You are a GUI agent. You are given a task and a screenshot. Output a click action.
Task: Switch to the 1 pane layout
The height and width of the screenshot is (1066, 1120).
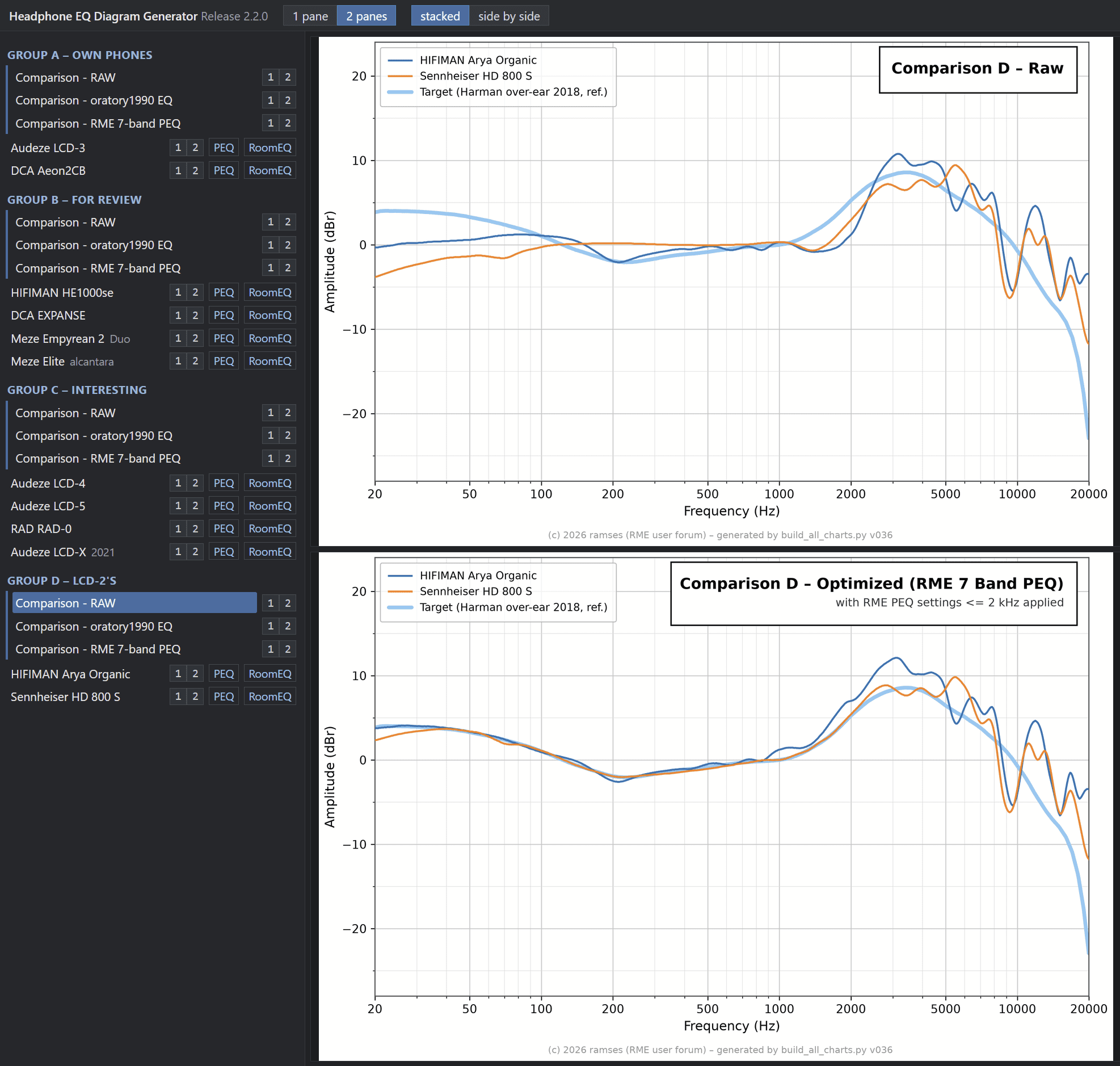point(310,16)
